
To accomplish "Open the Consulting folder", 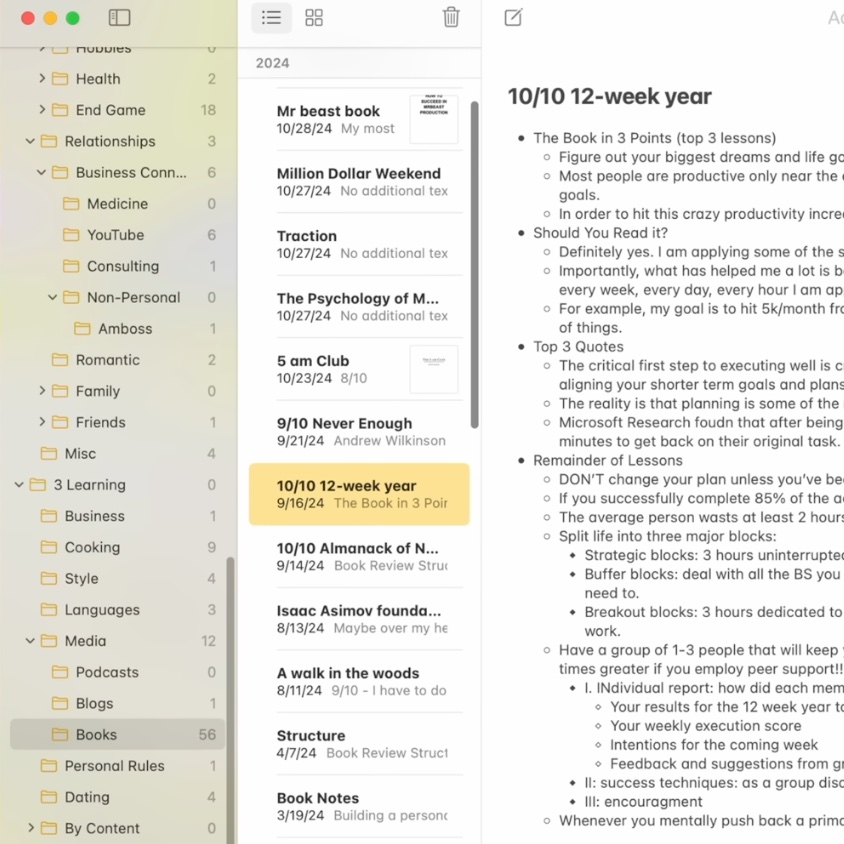I will click(x=117, y=266).
